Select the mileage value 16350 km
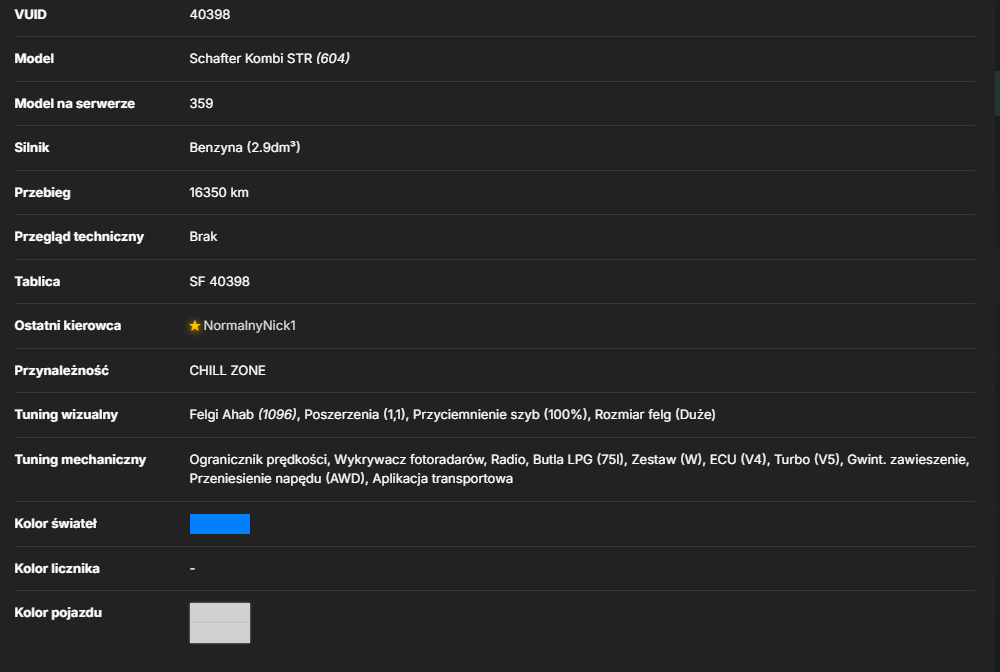This screenshot has width=1000, height=672. pyautogui.click(x=219, y=193)
